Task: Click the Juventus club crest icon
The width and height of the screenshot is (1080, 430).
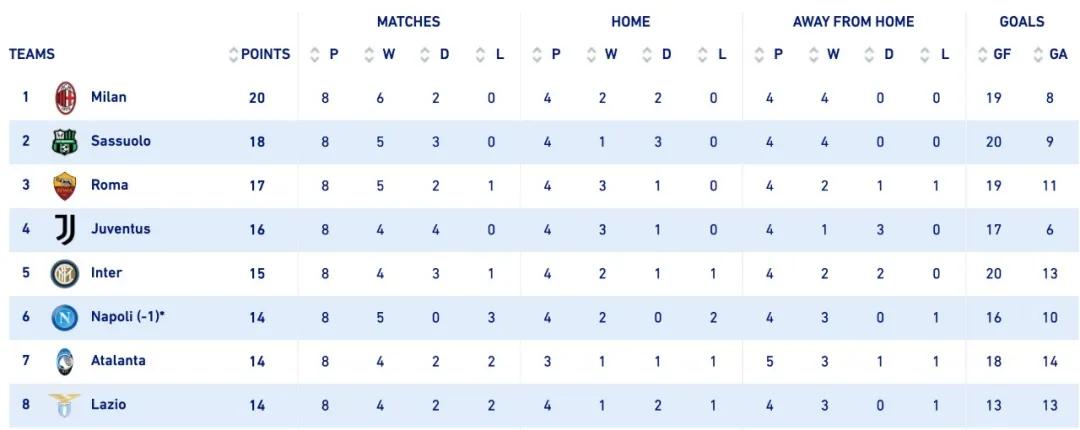Action: tap(65, 230)
